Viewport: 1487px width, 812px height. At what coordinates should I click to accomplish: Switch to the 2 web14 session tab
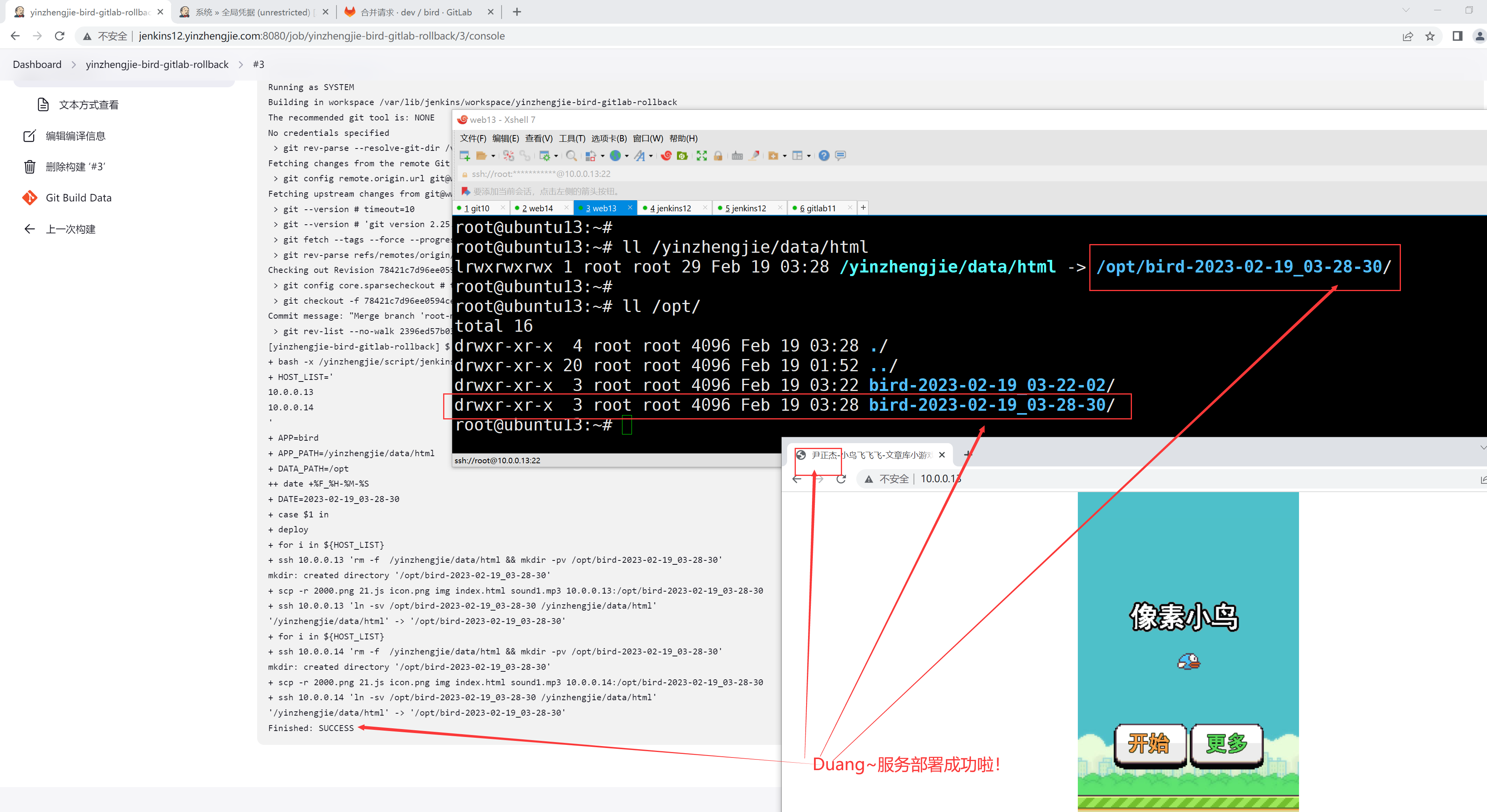[538, 209]
